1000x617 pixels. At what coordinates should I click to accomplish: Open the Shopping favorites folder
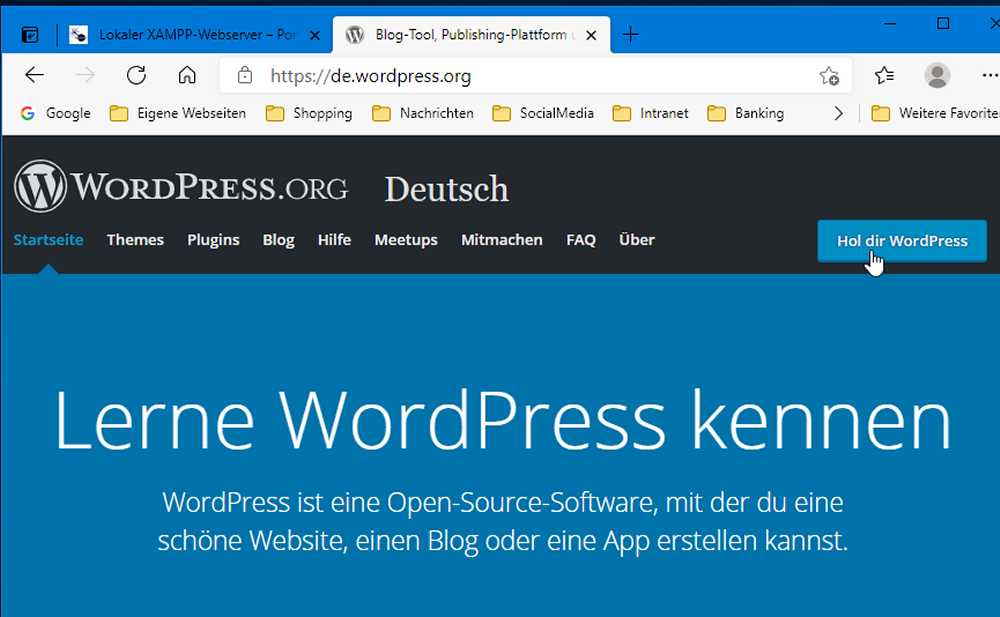coord(309,114)
